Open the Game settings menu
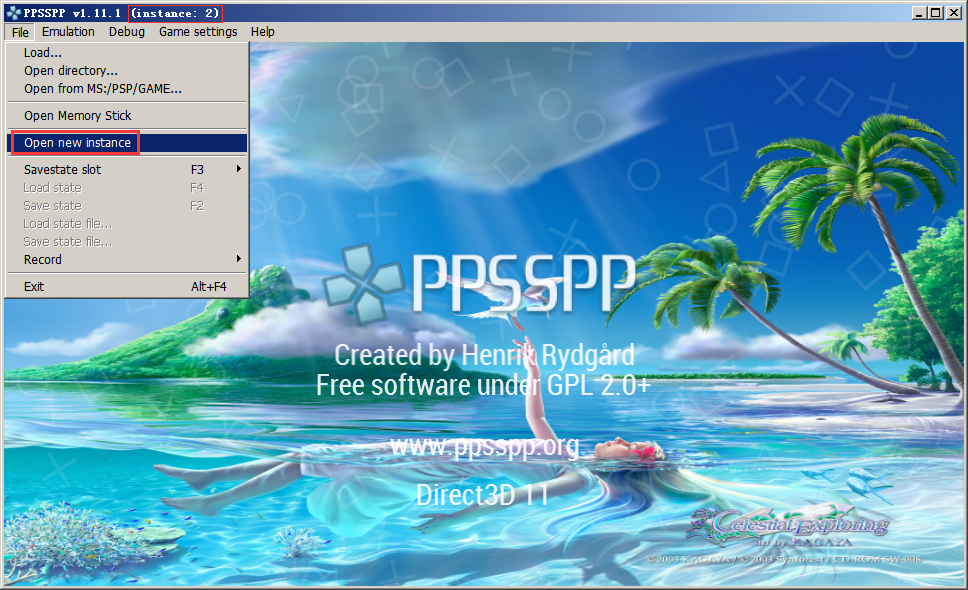Viewport: 968px width, 590px height. point(198,32)
